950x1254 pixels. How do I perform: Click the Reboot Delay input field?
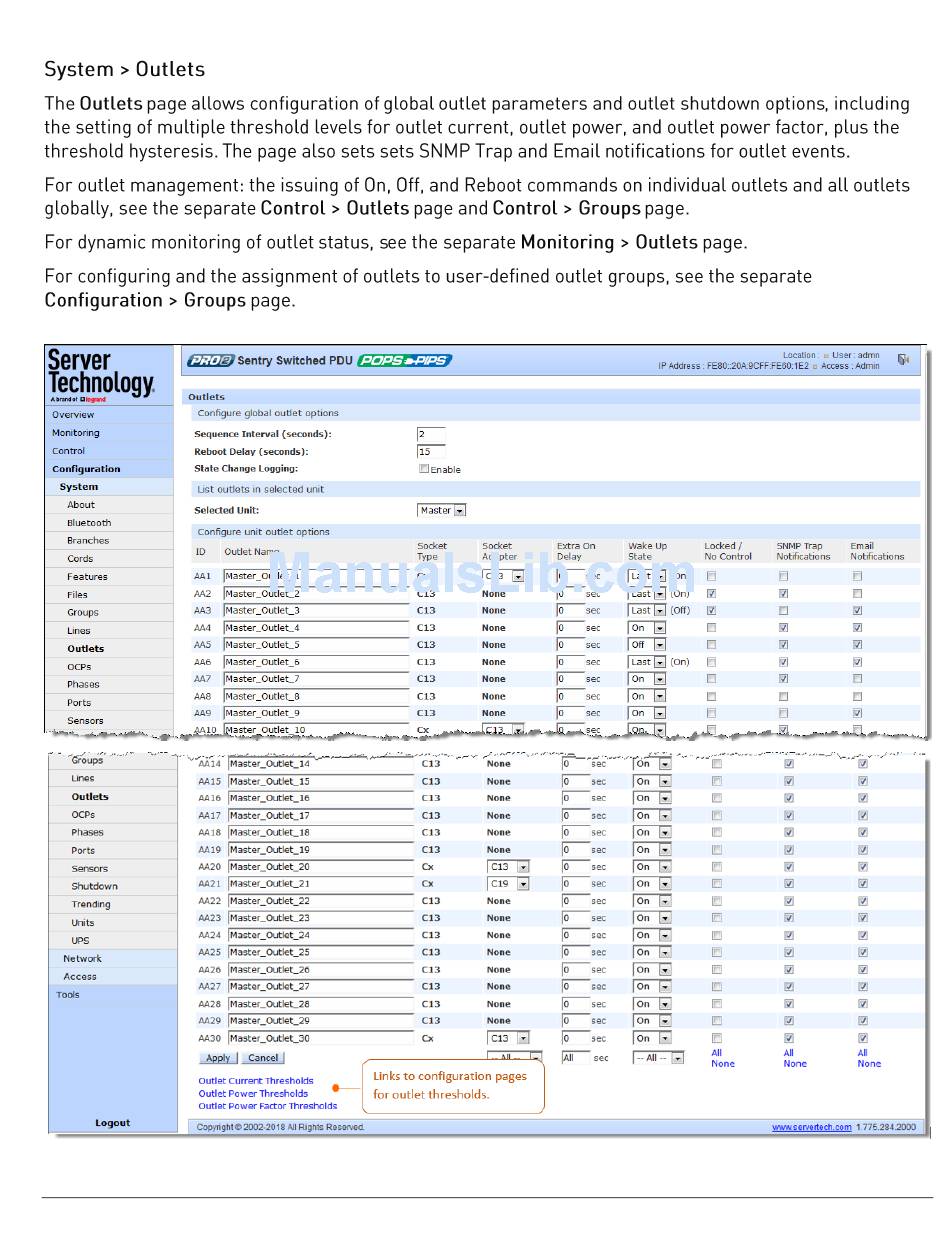(431, 451)
